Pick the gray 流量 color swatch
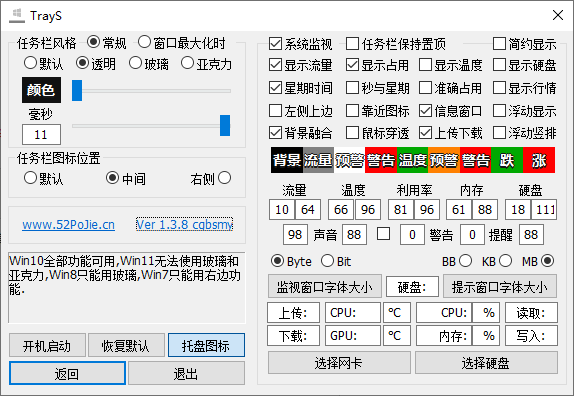 [318, 160]
